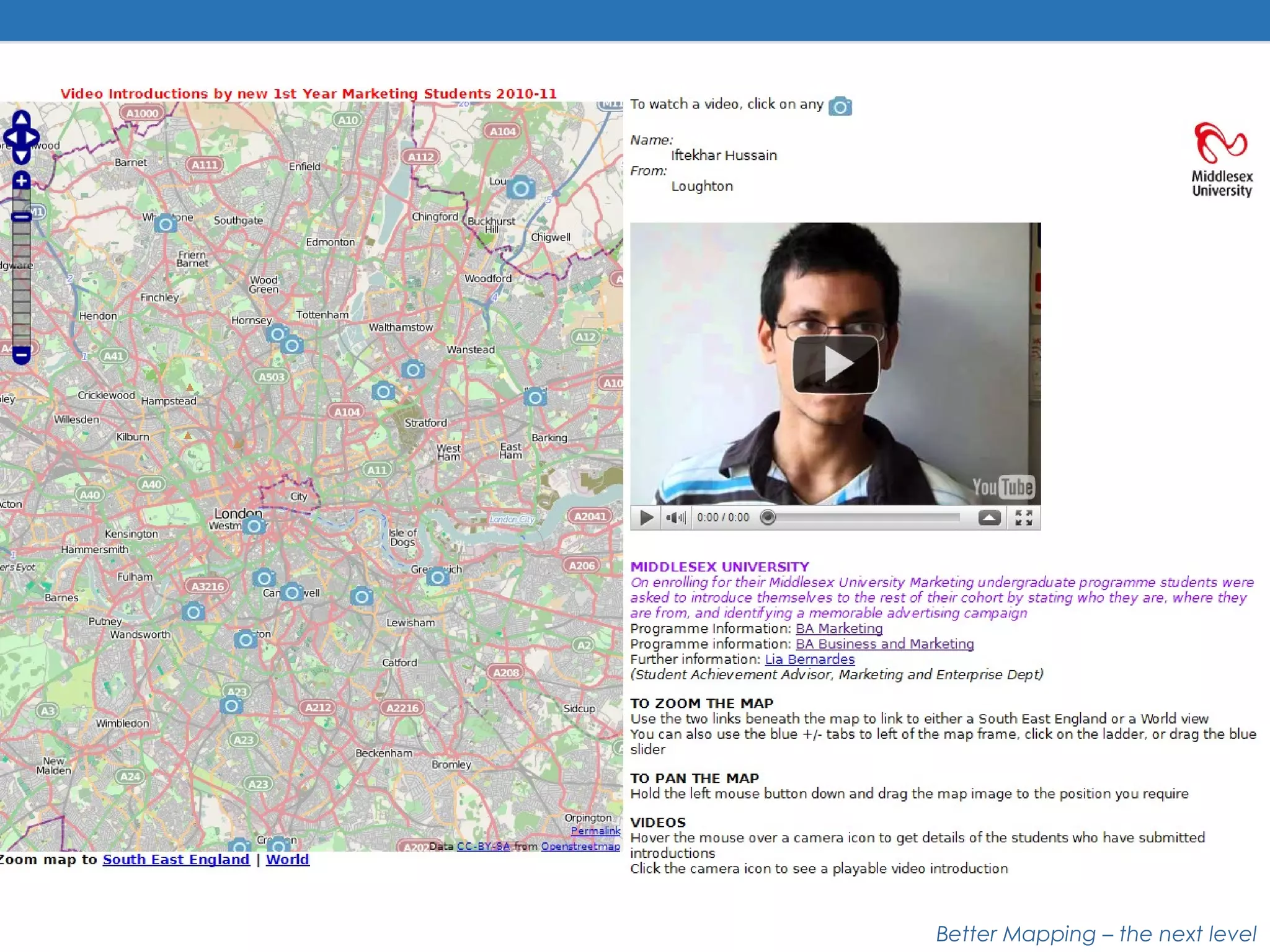This screenshot has height=952, width=1270.
Task: Click the 'MIDDLESEX UNIVERSITY' purple heading
Action: (720, 566)
